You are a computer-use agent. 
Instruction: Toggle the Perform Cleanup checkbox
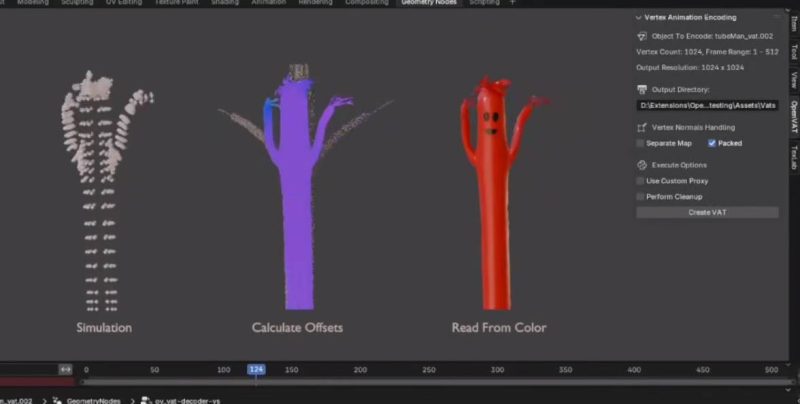[640, 197]
